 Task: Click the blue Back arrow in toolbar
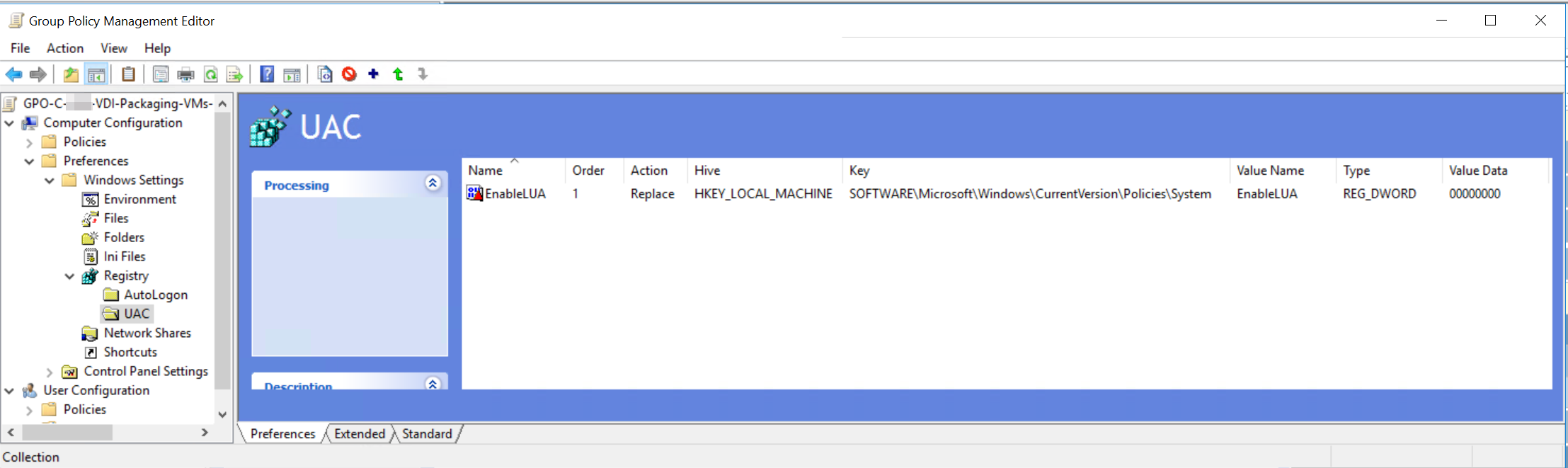(13, 74)
